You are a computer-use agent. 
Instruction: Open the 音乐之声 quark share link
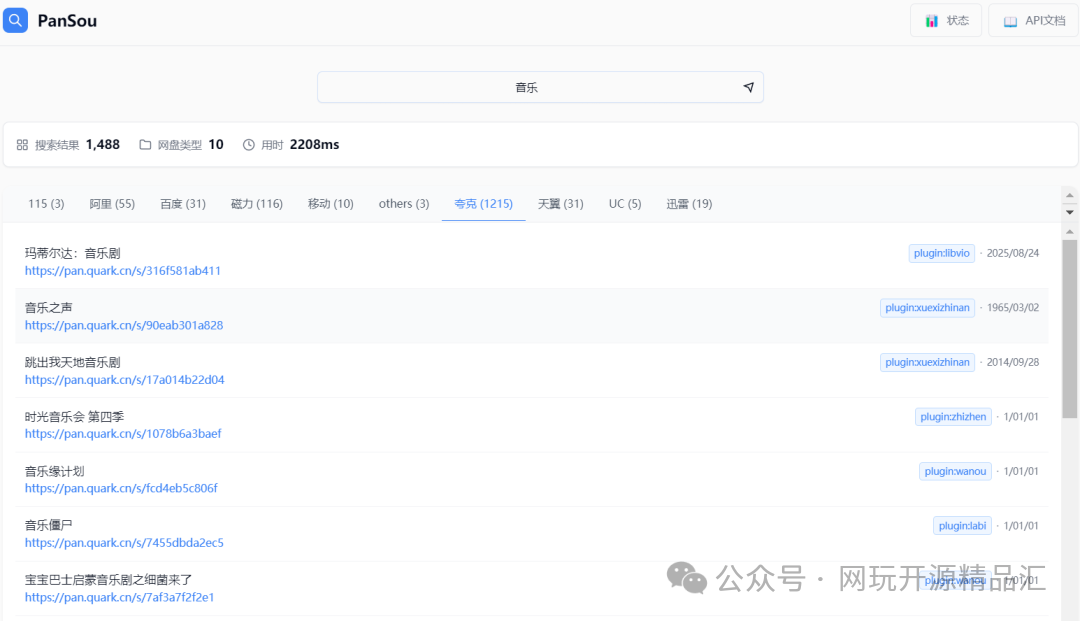coord(123,325)
